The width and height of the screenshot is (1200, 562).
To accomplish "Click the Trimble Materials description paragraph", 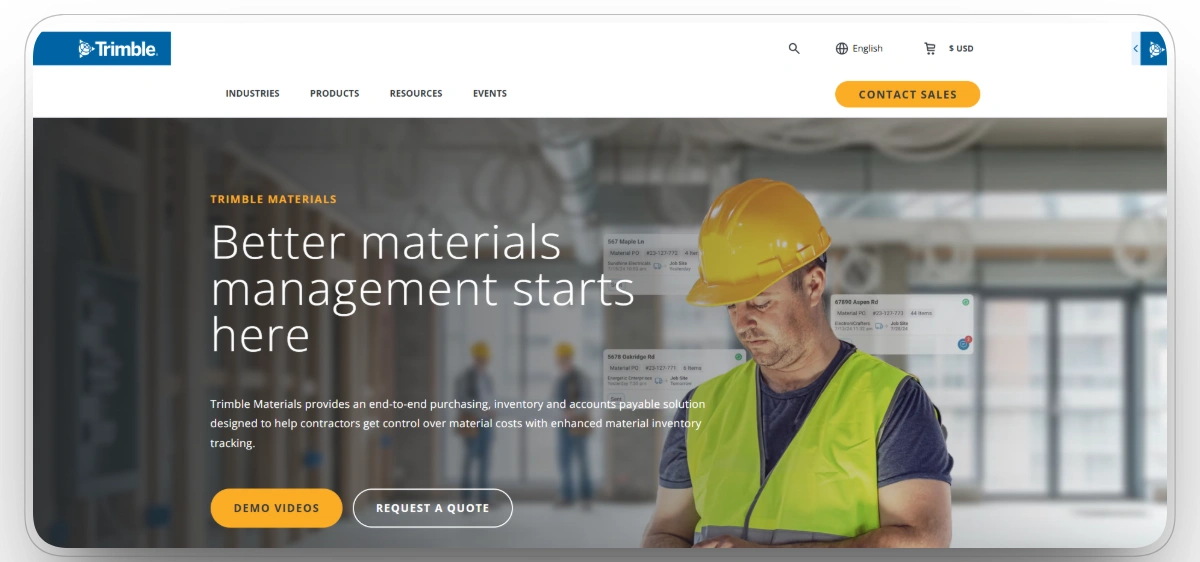I will (458, 423).
